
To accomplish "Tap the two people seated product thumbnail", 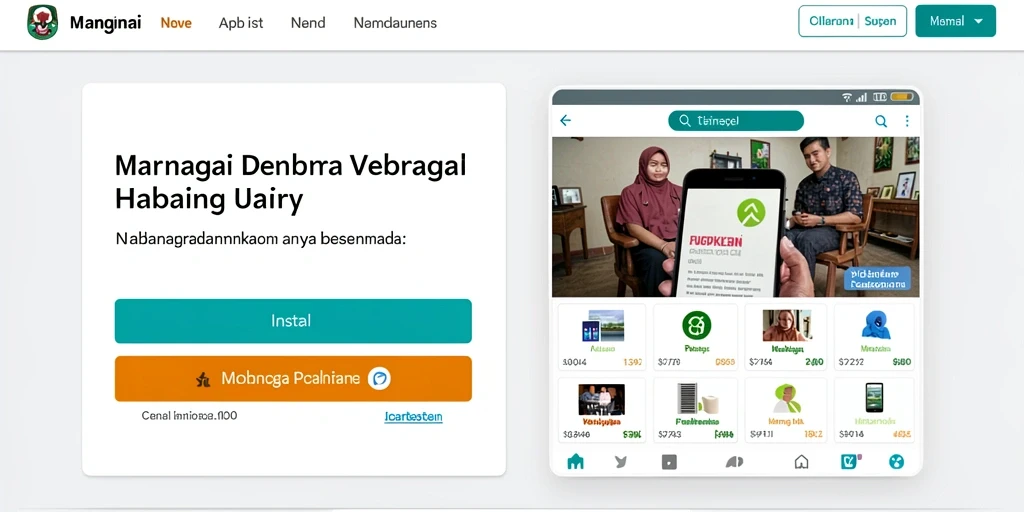I will (601, 399).
